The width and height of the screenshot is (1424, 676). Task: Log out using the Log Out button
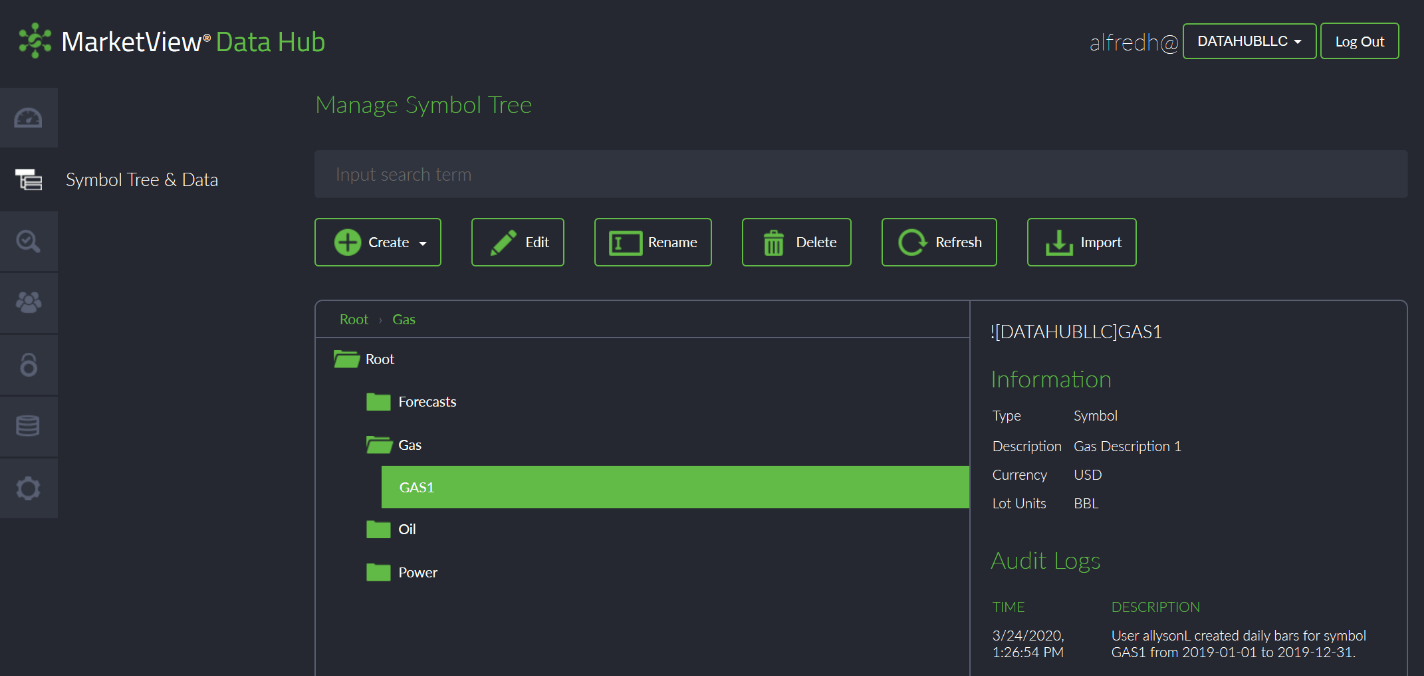click(1360, 41)
